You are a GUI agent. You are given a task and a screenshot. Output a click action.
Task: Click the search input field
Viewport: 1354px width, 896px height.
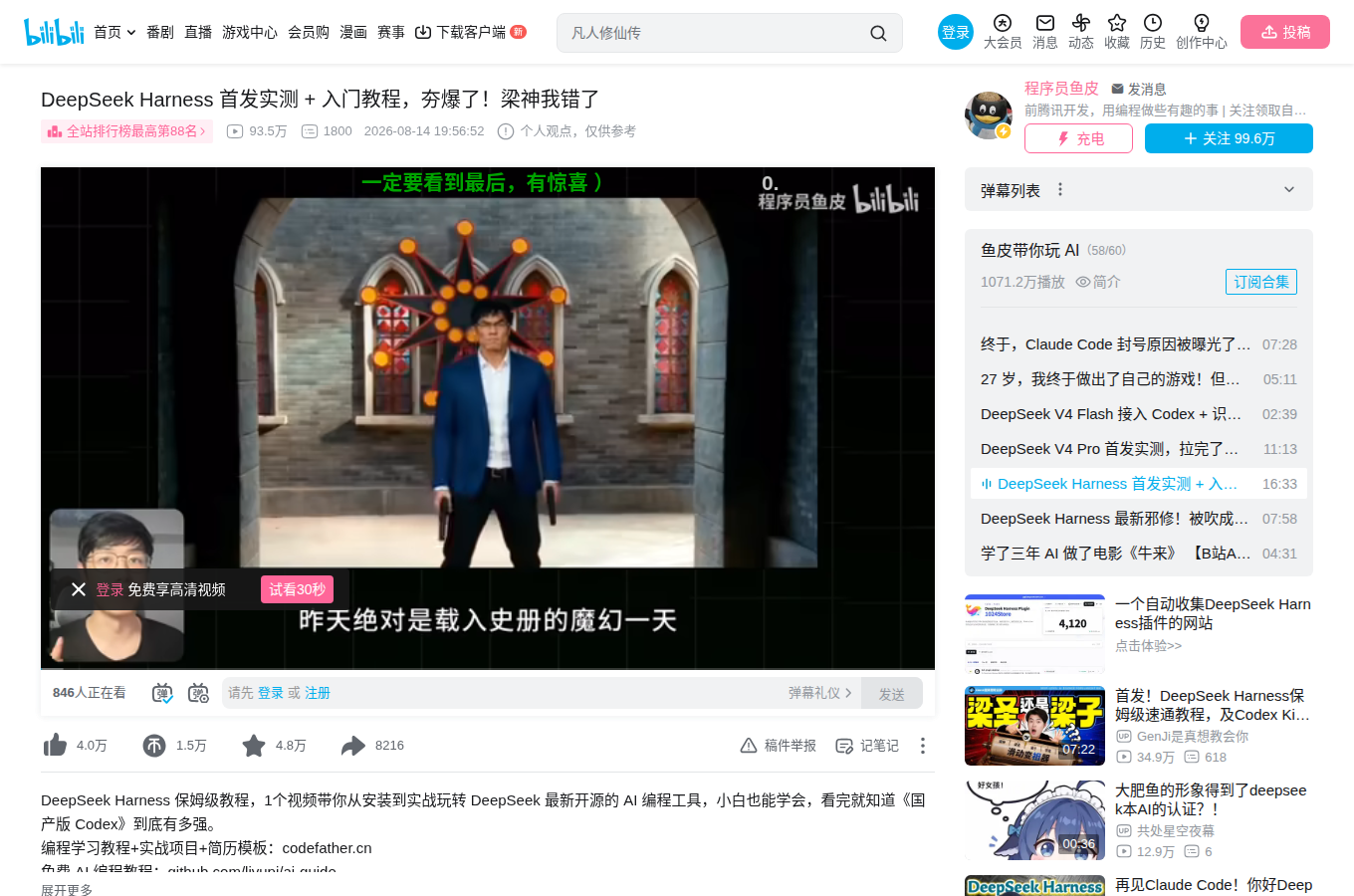712,33
